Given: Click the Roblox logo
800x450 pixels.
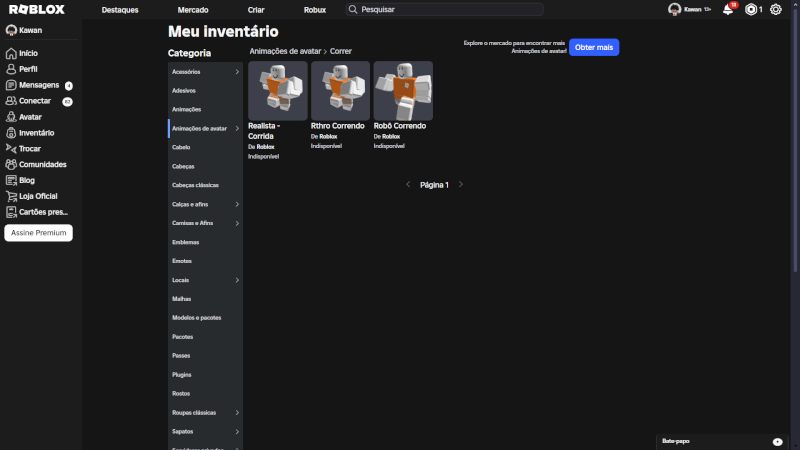Looking at the screenshot, I should (37, 9).
